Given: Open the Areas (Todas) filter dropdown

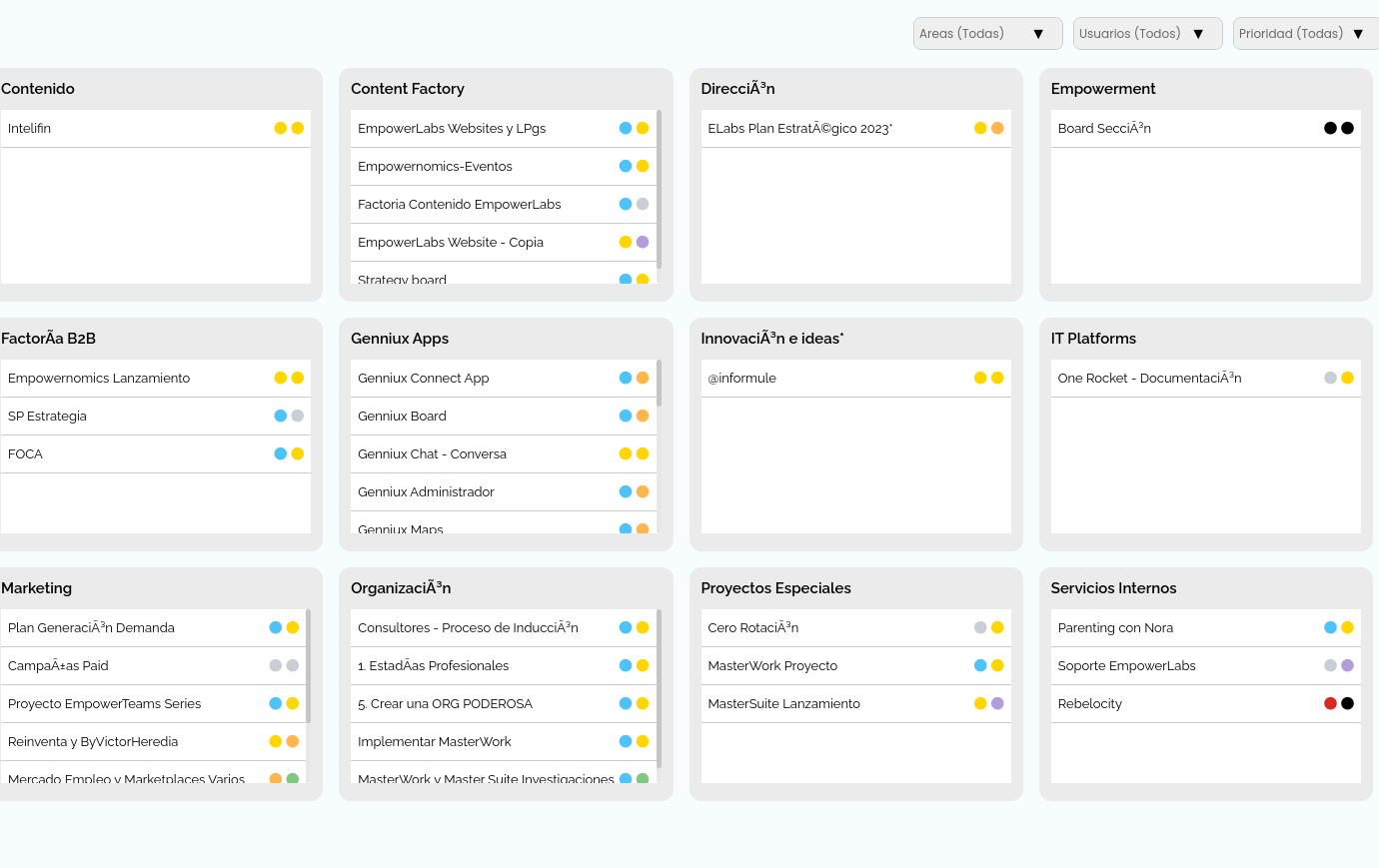Looking at the screenshot, I should [987, 33].
